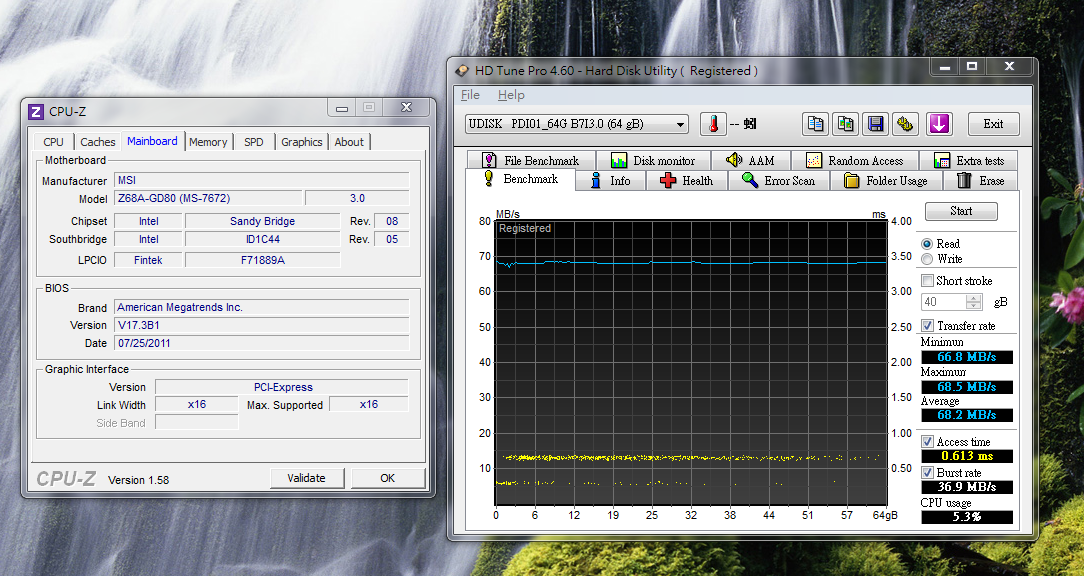Screen dimensions: 1084x576
Task: Open the File Benchmark tab
Action: coord(531,160)
